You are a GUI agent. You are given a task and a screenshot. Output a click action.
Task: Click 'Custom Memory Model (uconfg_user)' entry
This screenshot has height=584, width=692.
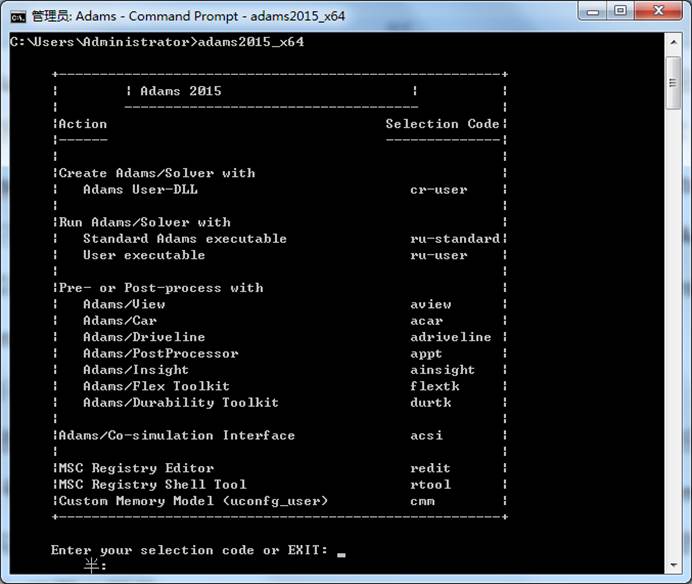click(x=193, y=501)
